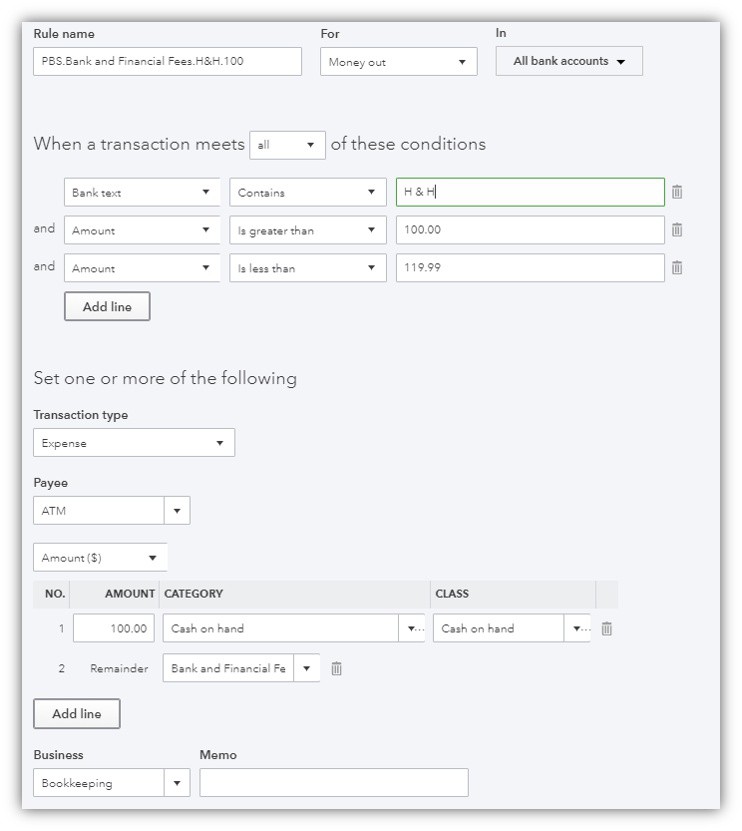742x831 pixels.
Task: Delete split line 1 Cash on hand
Action: pyautogui.click(x=607, y=629)
